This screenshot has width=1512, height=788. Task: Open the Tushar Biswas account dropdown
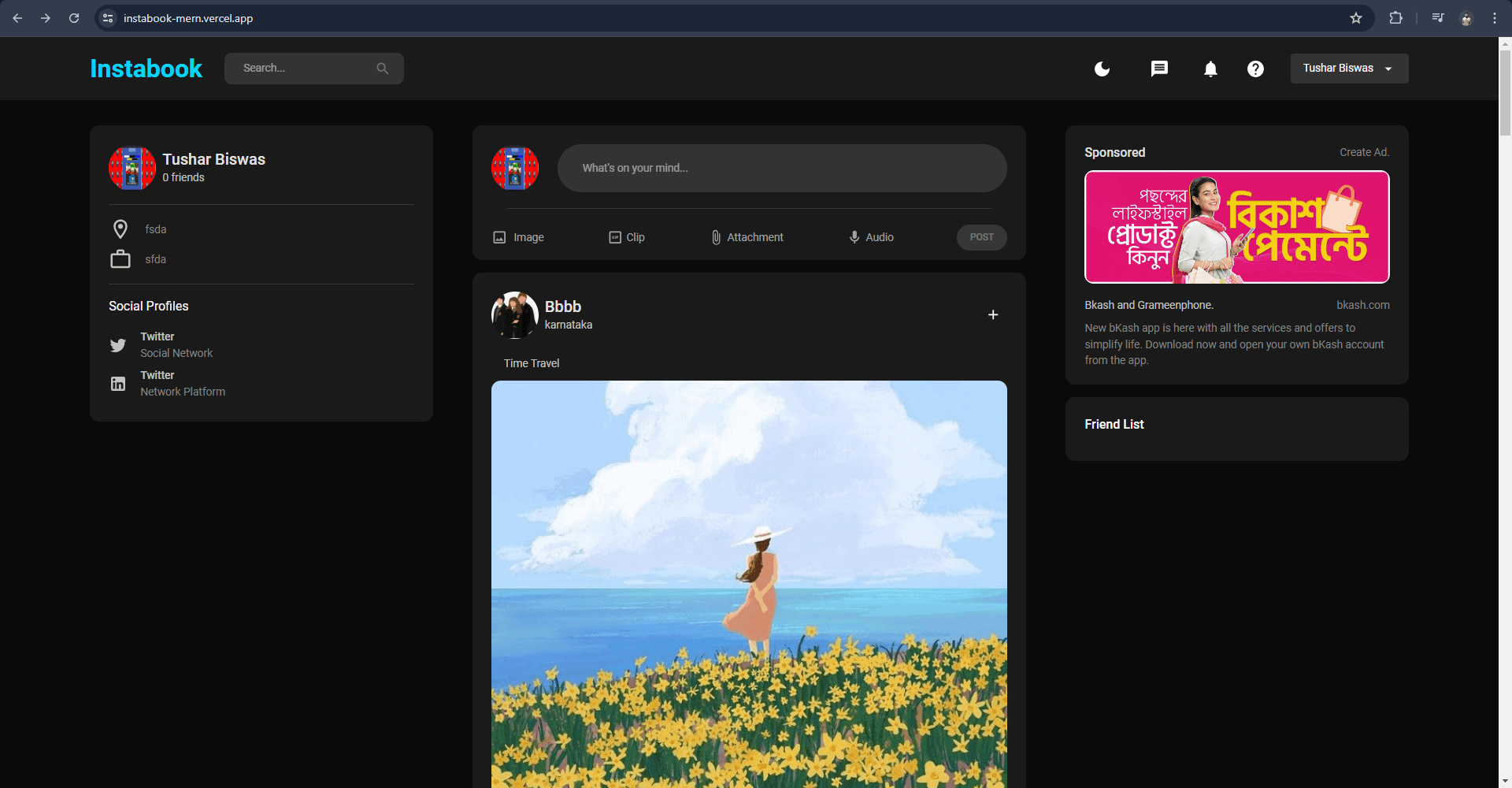[1348, 68]
